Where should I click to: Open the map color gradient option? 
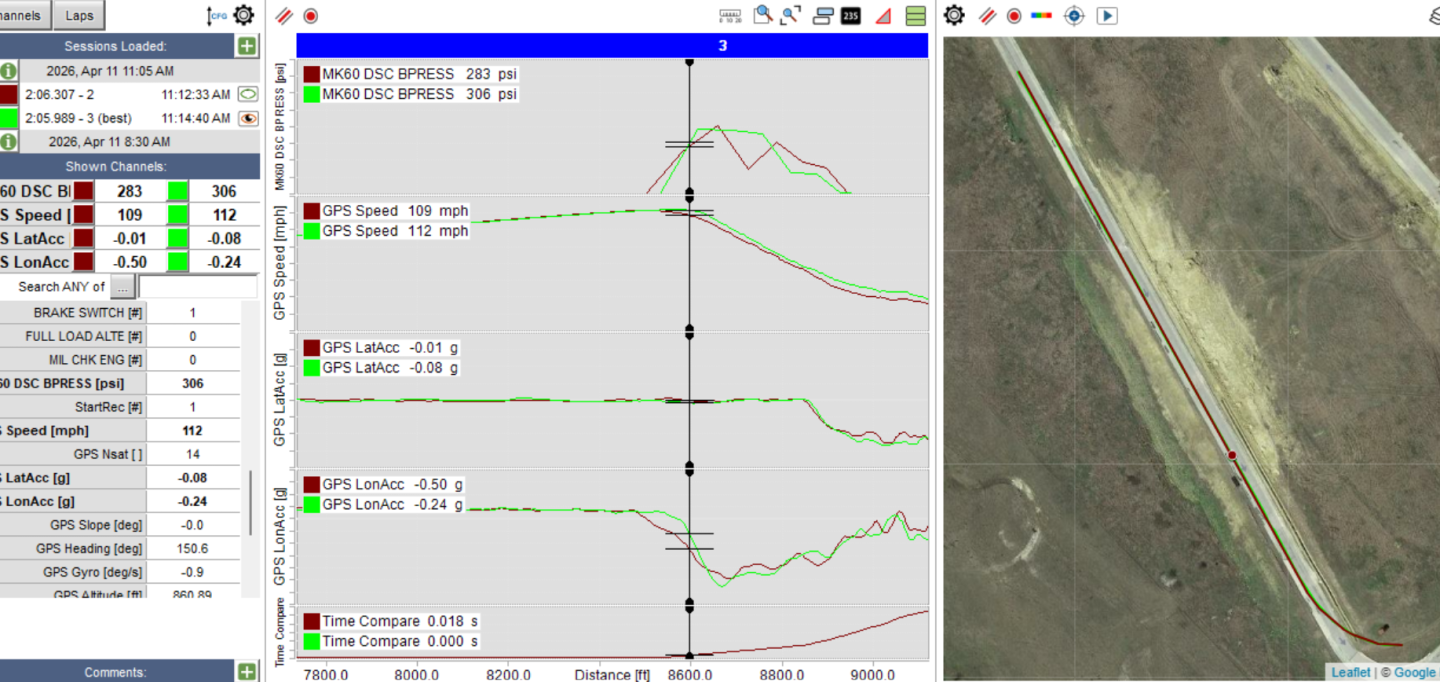(1042, 16)
